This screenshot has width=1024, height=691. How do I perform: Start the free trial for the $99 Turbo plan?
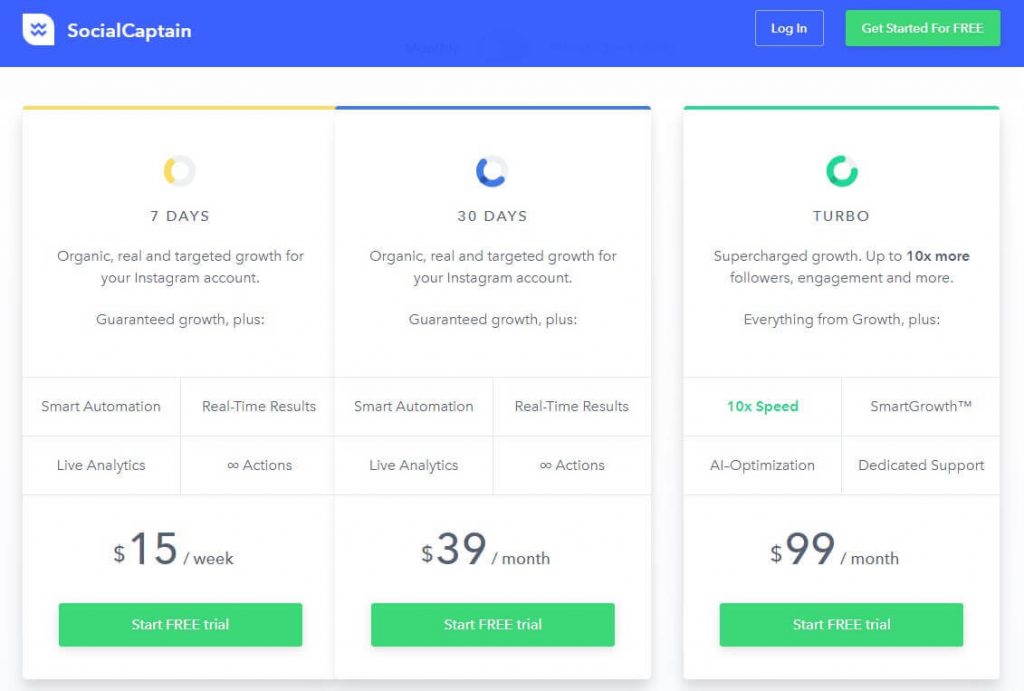tap(841, 625)
